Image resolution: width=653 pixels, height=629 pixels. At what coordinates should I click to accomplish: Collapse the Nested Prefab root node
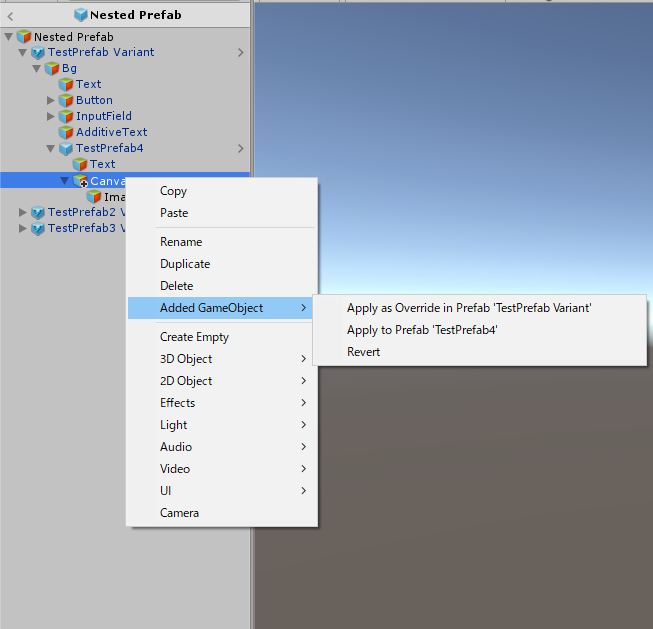point(8,37)
